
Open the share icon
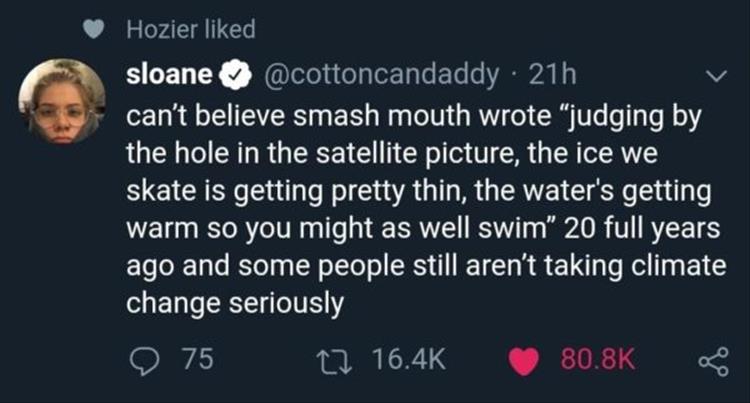(712, 359)
